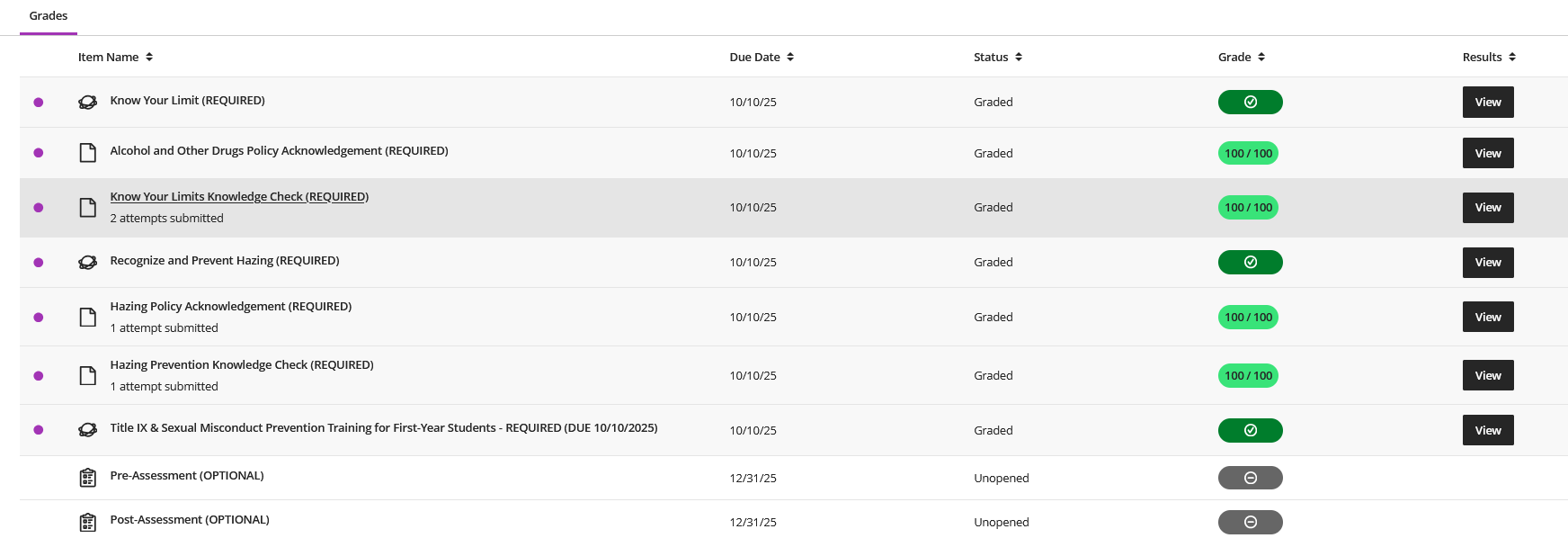The image size is (1568, 556).
Task: Click the SCORM icon beside Know Your Limit
Action: tap(87, 103)
